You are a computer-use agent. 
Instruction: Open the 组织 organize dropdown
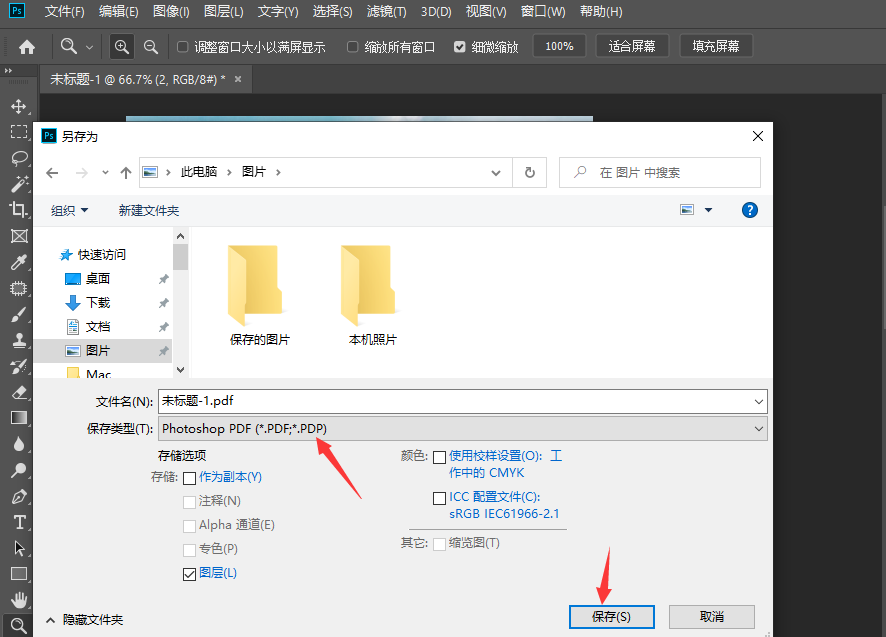pyautogui.click(x=70, y=211)
